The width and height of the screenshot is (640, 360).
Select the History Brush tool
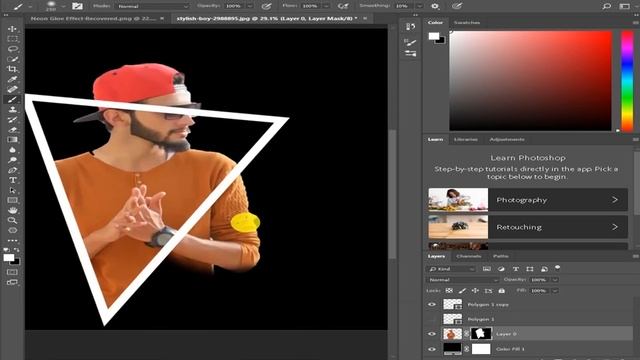[12, 120]
